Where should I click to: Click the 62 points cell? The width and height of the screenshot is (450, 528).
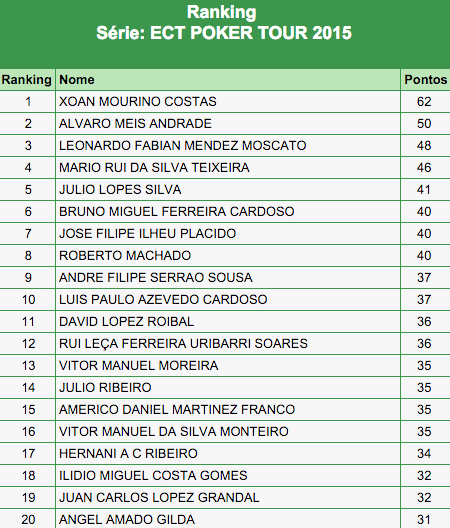click(425, 102)
